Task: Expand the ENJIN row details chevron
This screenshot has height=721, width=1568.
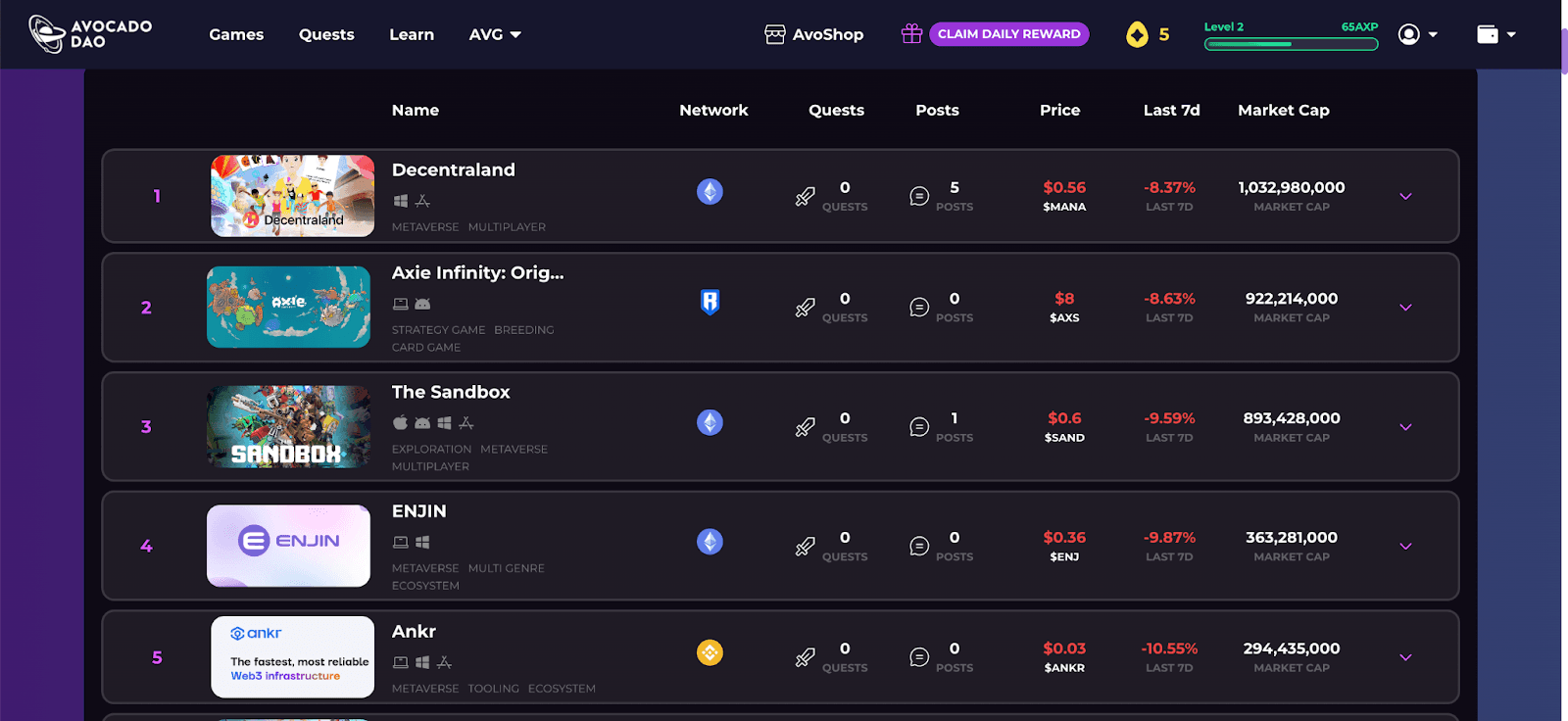Action: 1405,546
